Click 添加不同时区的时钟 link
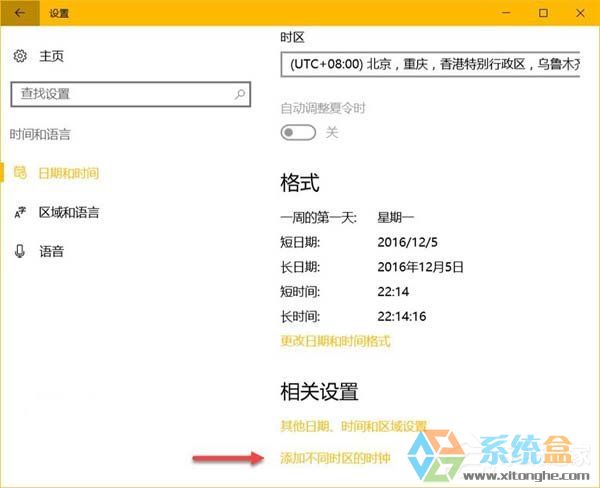This screenshot has width=600, height=488. click(x=336, y=457)
